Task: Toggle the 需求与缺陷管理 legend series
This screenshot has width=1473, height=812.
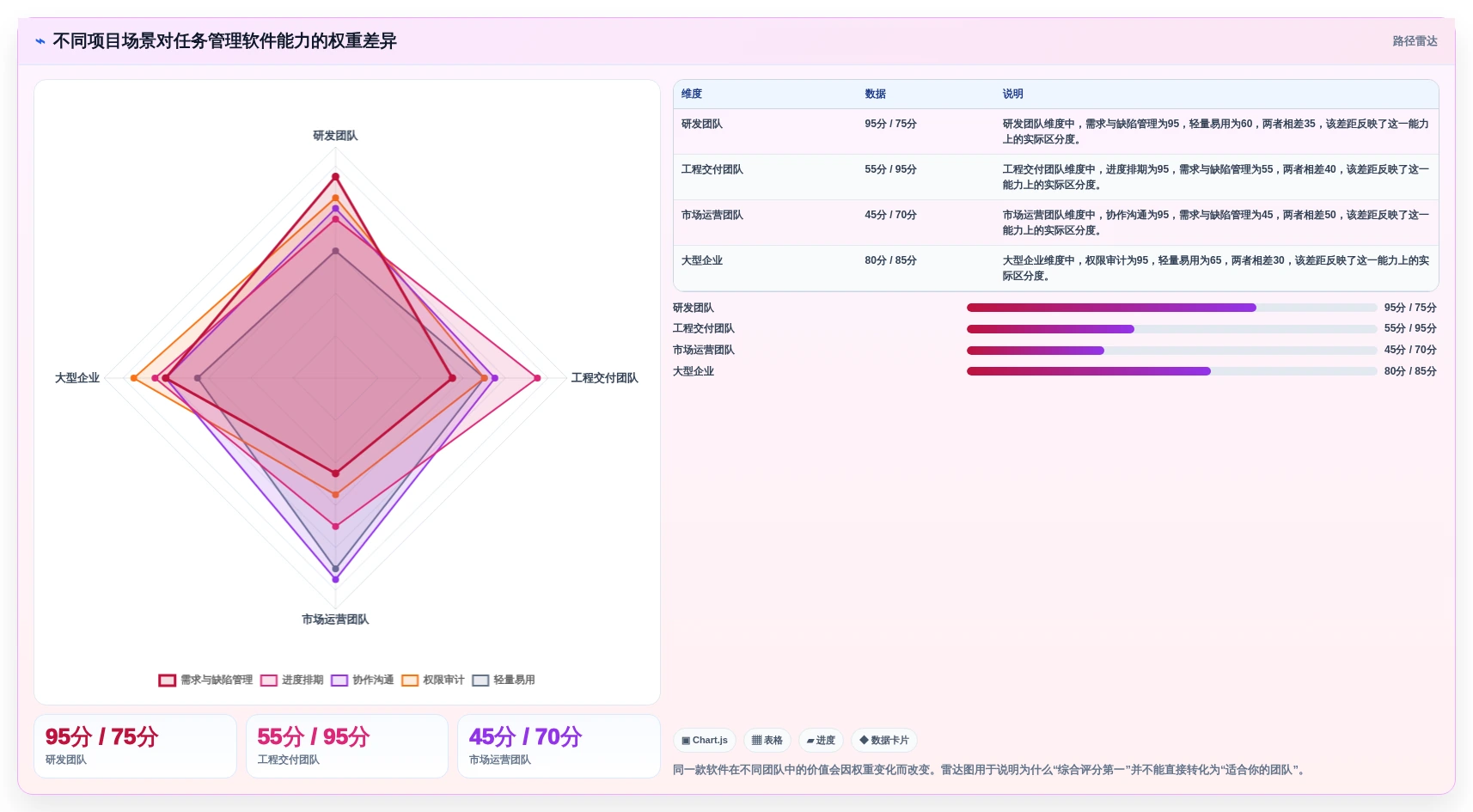Action: (205, 680)
